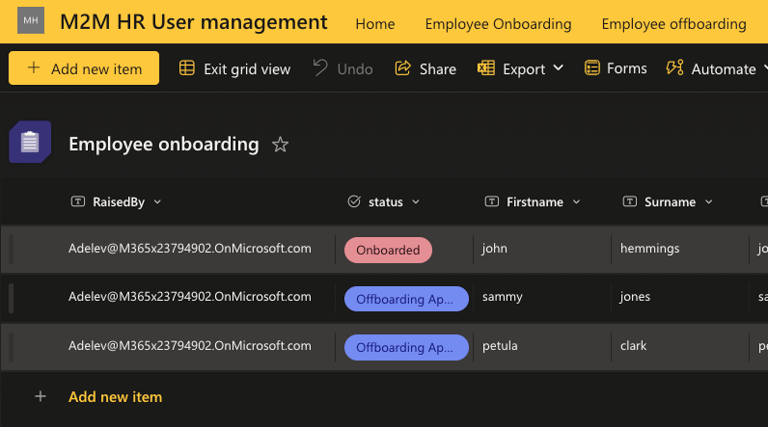Click the red Onboarded status pill
This screenshot has width=768, height=427.
point(388,250)
